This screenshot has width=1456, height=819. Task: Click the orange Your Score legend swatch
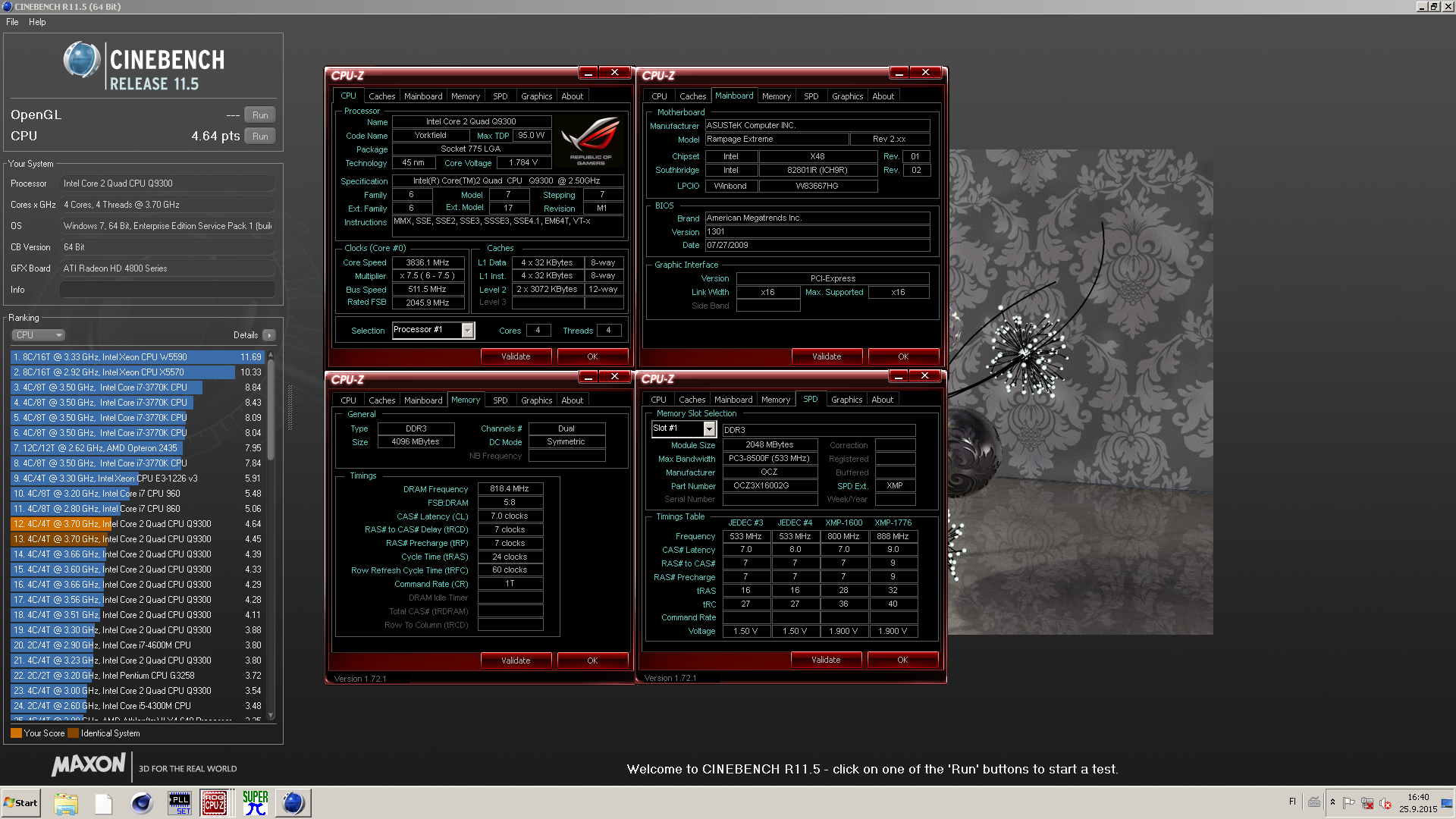(16, 733)
